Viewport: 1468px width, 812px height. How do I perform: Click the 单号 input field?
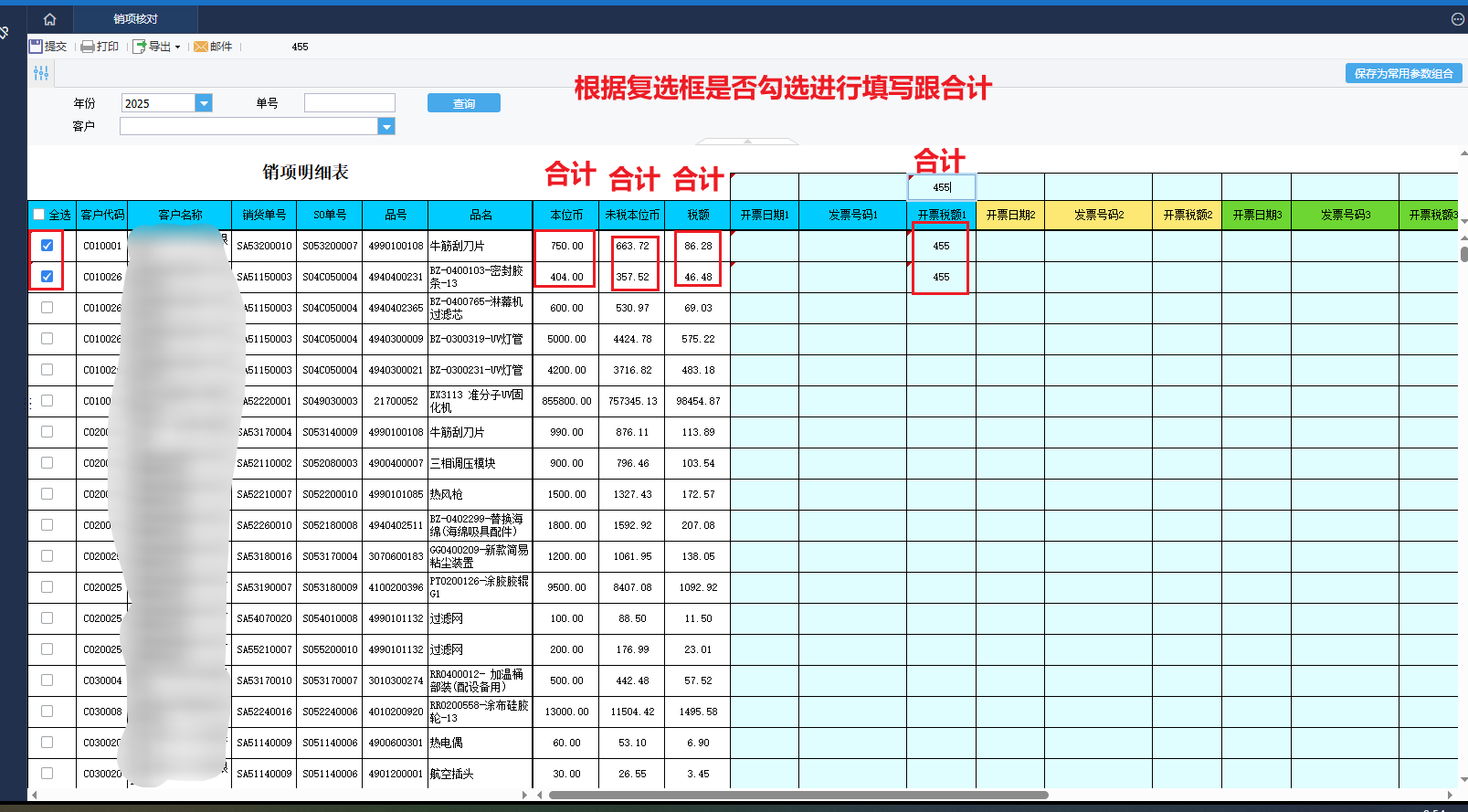coord(350,103)
